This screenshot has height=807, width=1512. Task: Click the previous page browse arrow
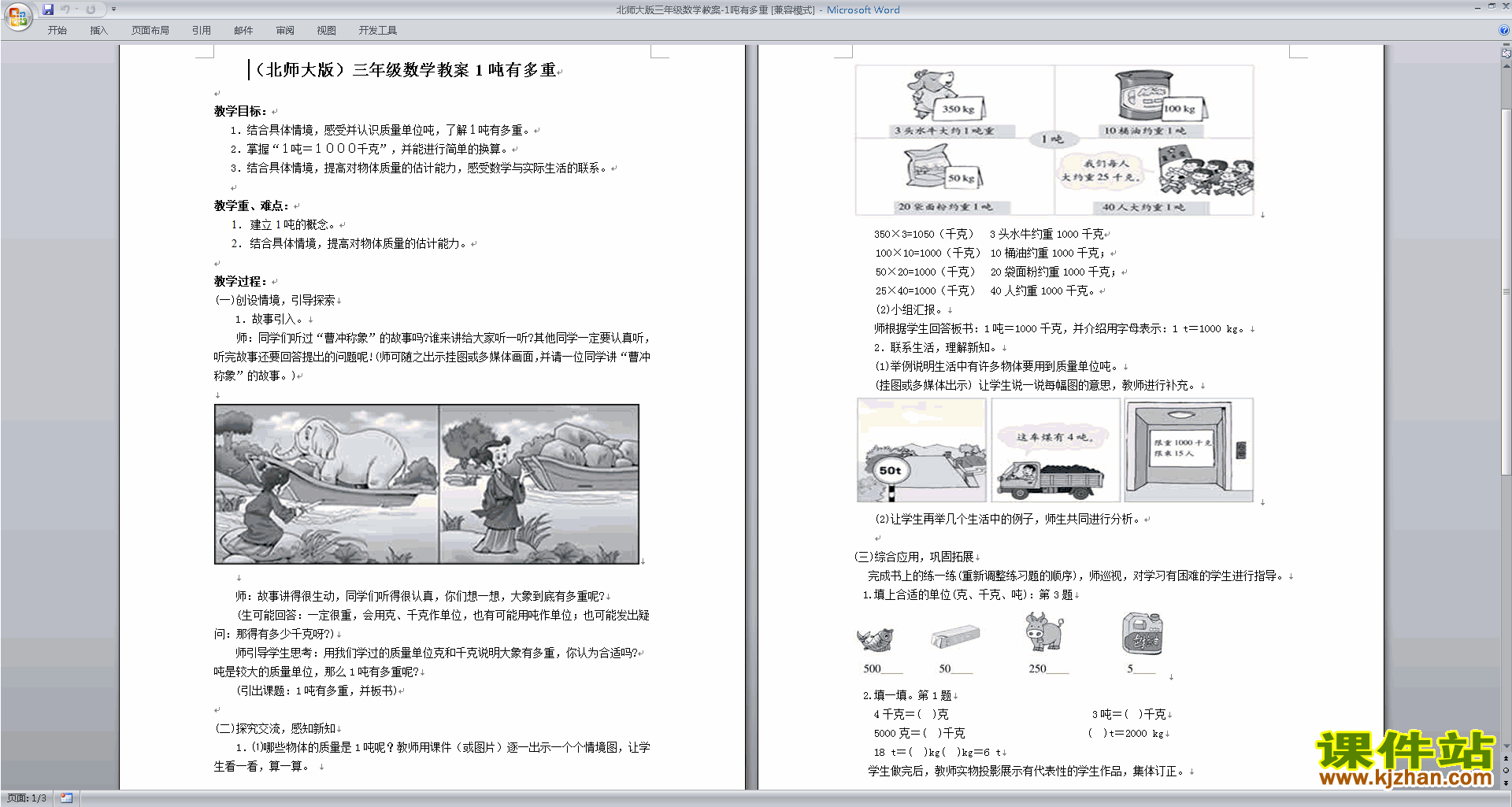click(x=1506, y=758)
